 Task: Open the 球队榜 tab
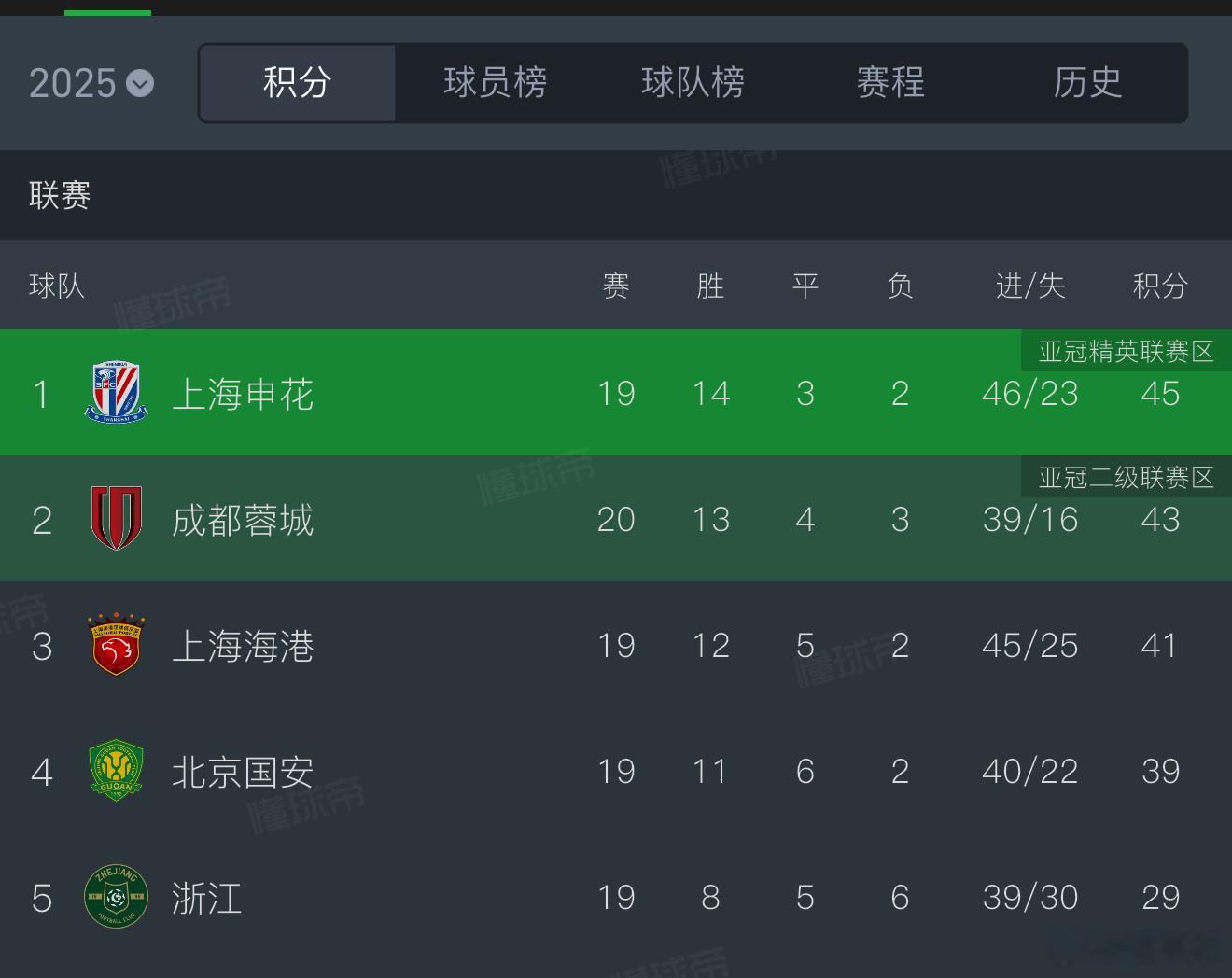point(693,82)
